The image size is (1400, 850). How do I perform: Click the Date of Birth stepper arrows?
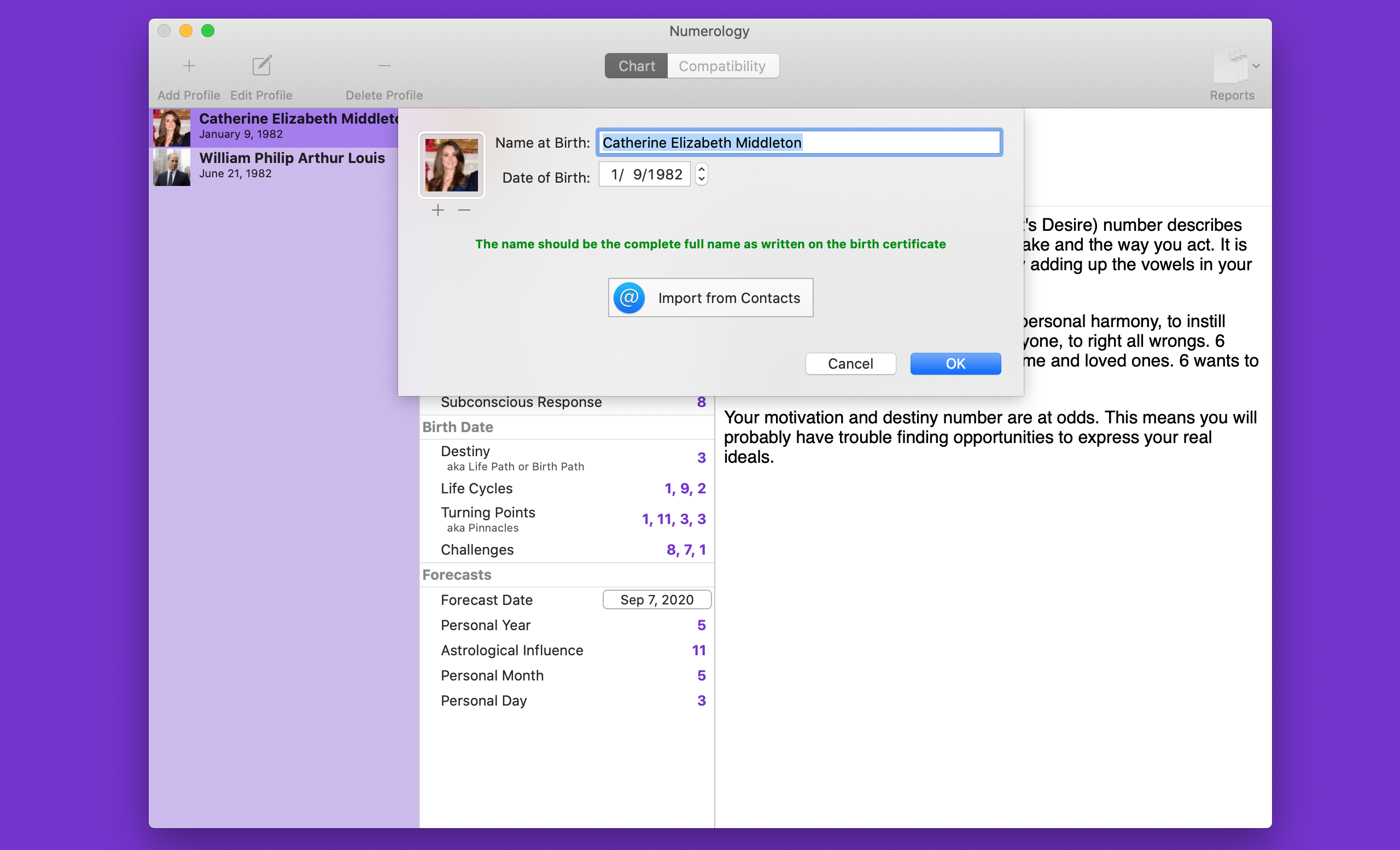701,174
